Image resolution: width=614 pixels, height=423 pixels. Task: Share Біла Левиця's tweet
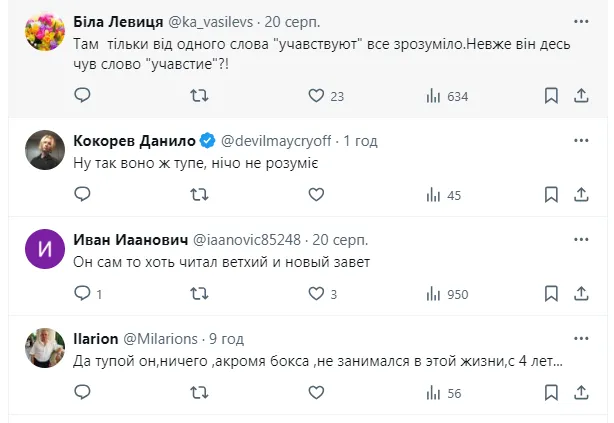[582, 96]
